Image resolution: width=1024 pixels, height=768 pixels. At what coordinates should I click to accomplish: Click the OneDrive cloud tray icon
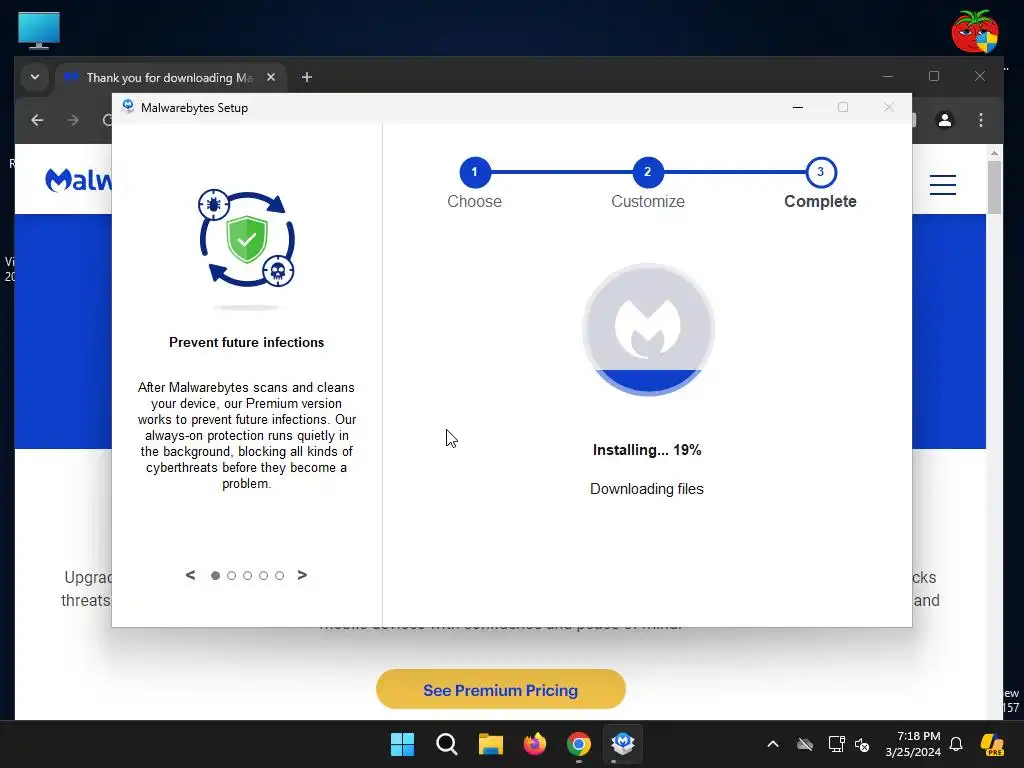pos(805,744)
